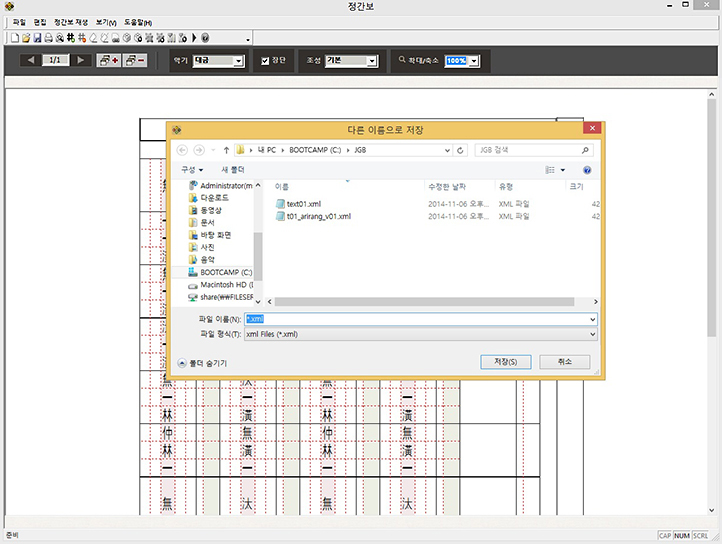
Task: Open toolbar overflow options arrow
Action: [248, 40]
